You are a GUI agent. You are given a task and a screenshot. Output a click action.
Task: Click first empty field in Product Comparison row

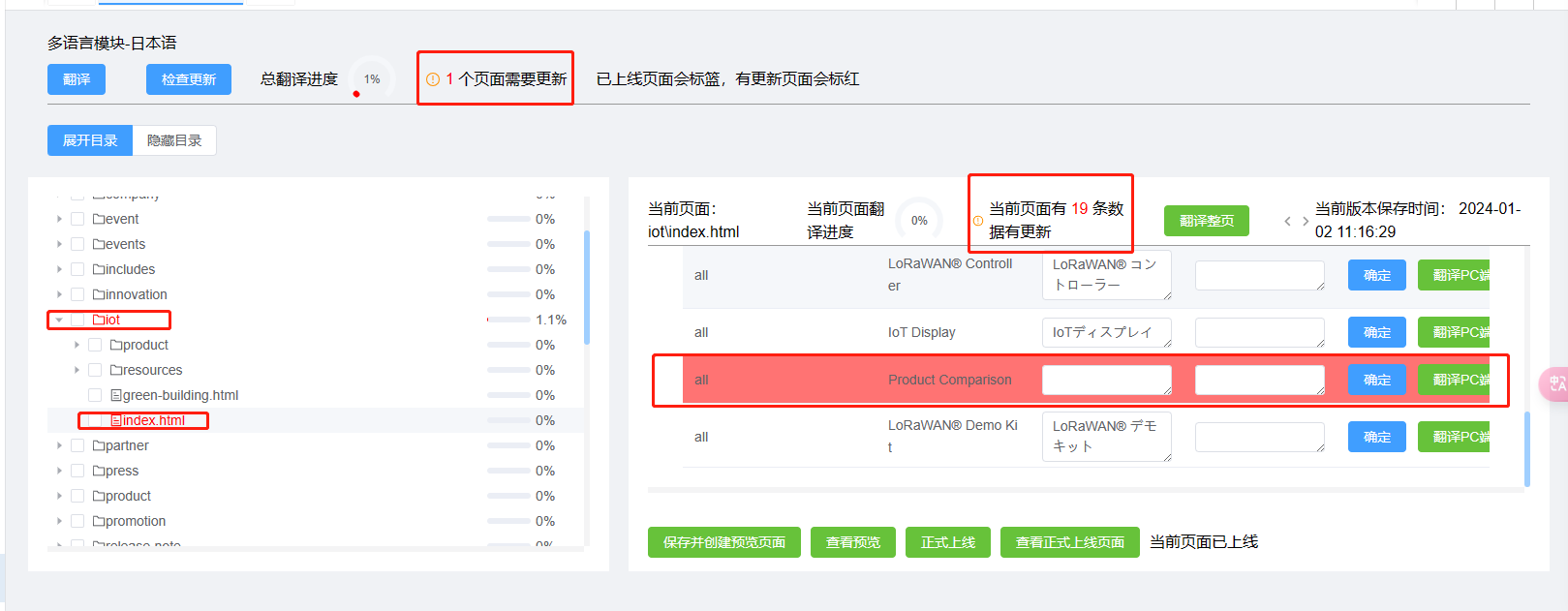tap(1106, 380)
